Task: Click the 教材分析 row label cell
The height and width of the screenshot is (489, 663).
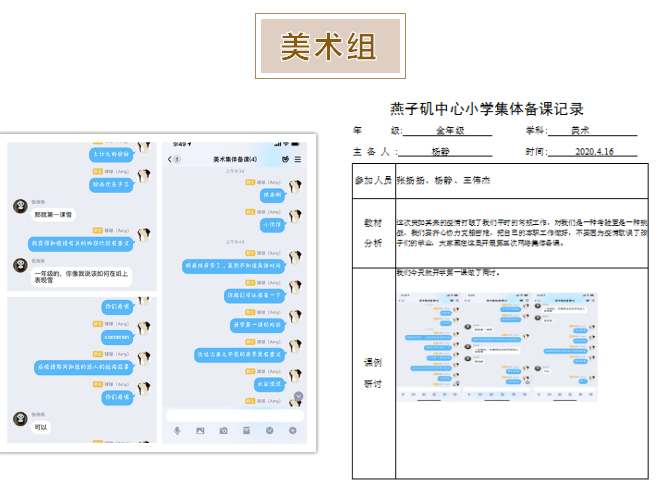Action: [x=372, y=231]
